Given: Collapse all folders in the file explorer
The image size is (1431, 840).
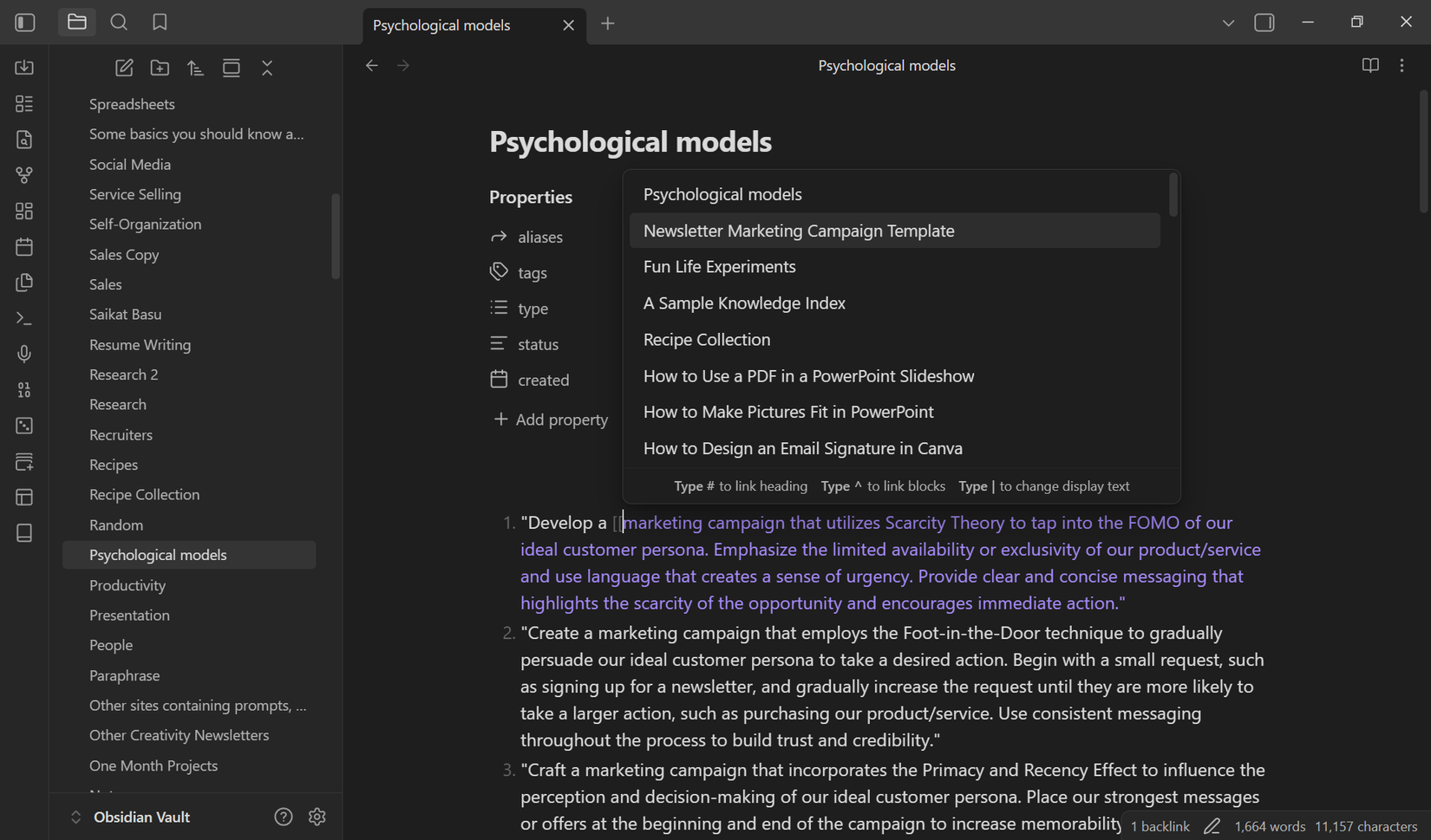Looking at the screenshot, I should [x=267, y=68].
